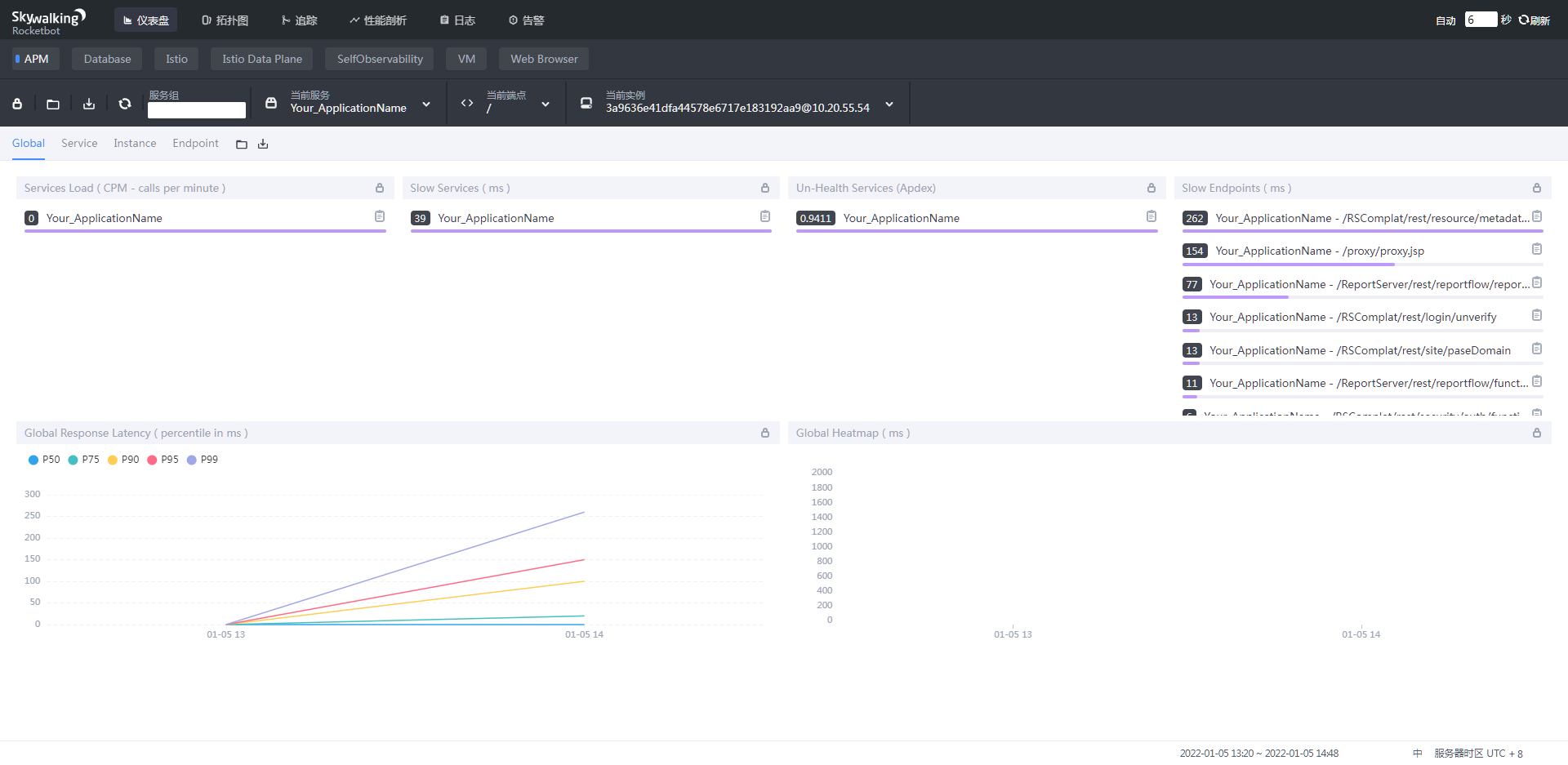Viewport: 1568px width, 765px height.
Task: Select the VM dashboard tab
Action: (466, 59)
